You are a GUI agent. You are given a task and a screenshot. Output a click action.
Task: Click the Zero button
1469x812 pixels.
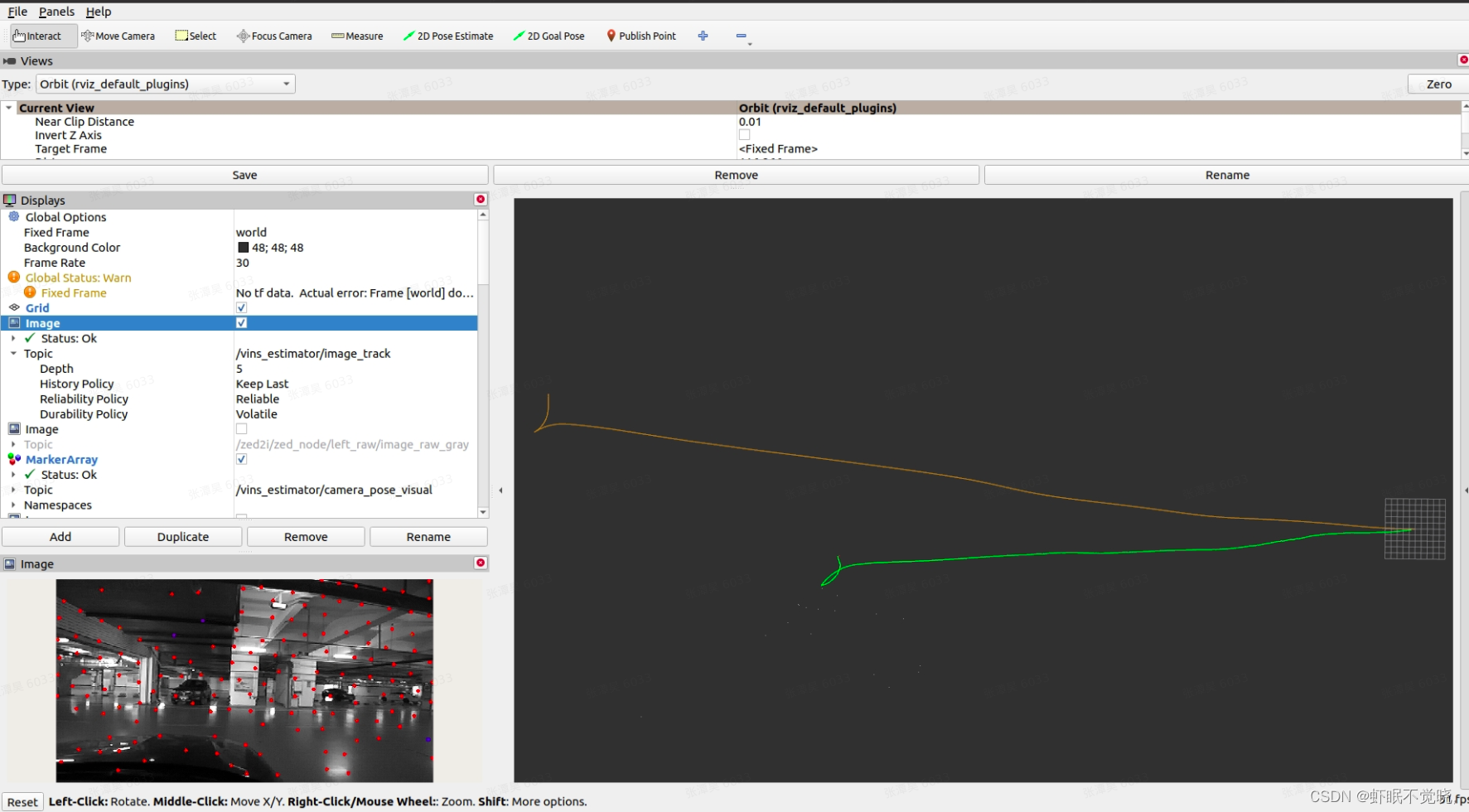(1438, 84)
